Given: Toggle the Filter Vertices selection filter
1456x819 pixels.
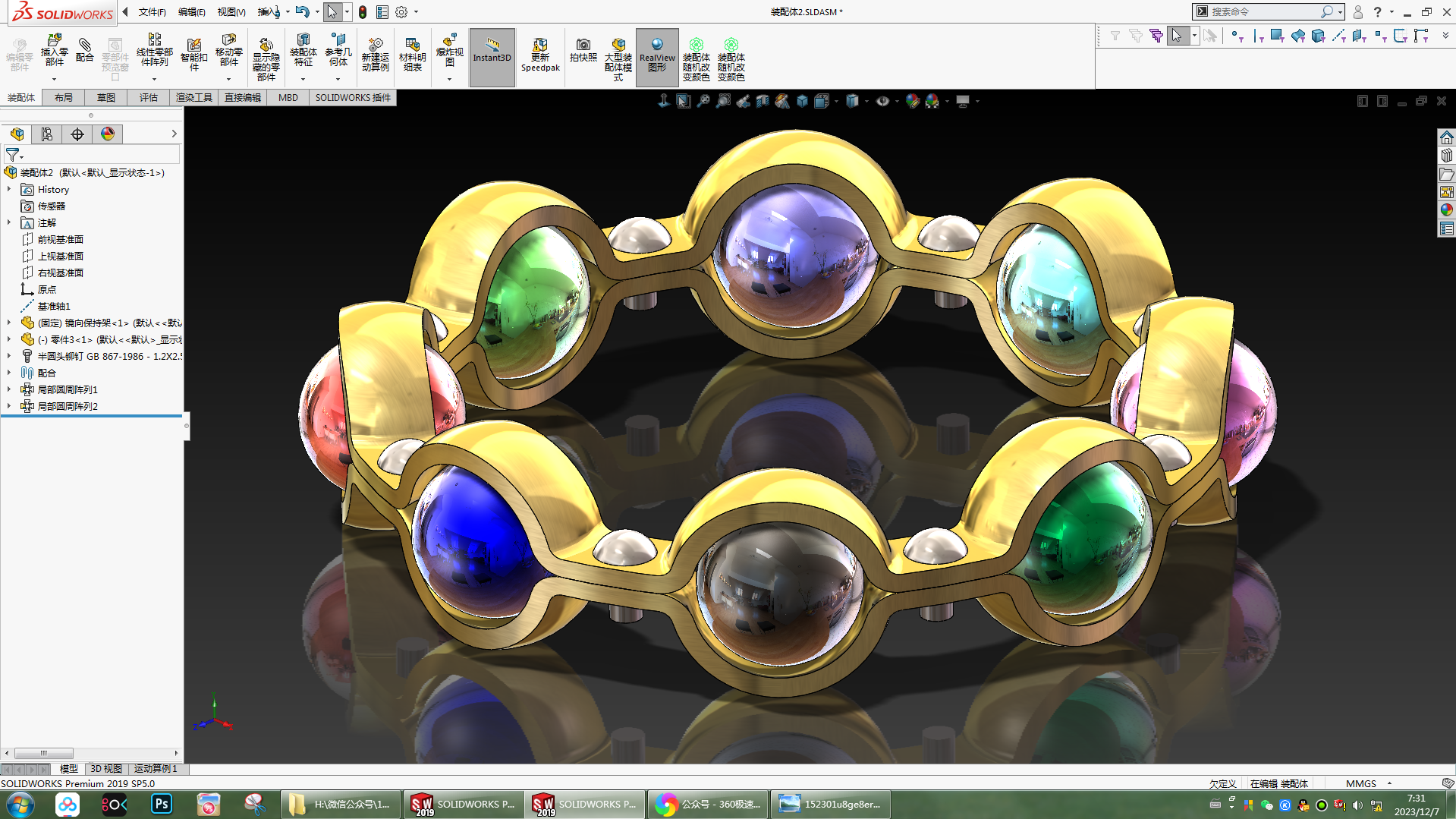Looking at the screenshot, I should click(x=1237, y=36).
